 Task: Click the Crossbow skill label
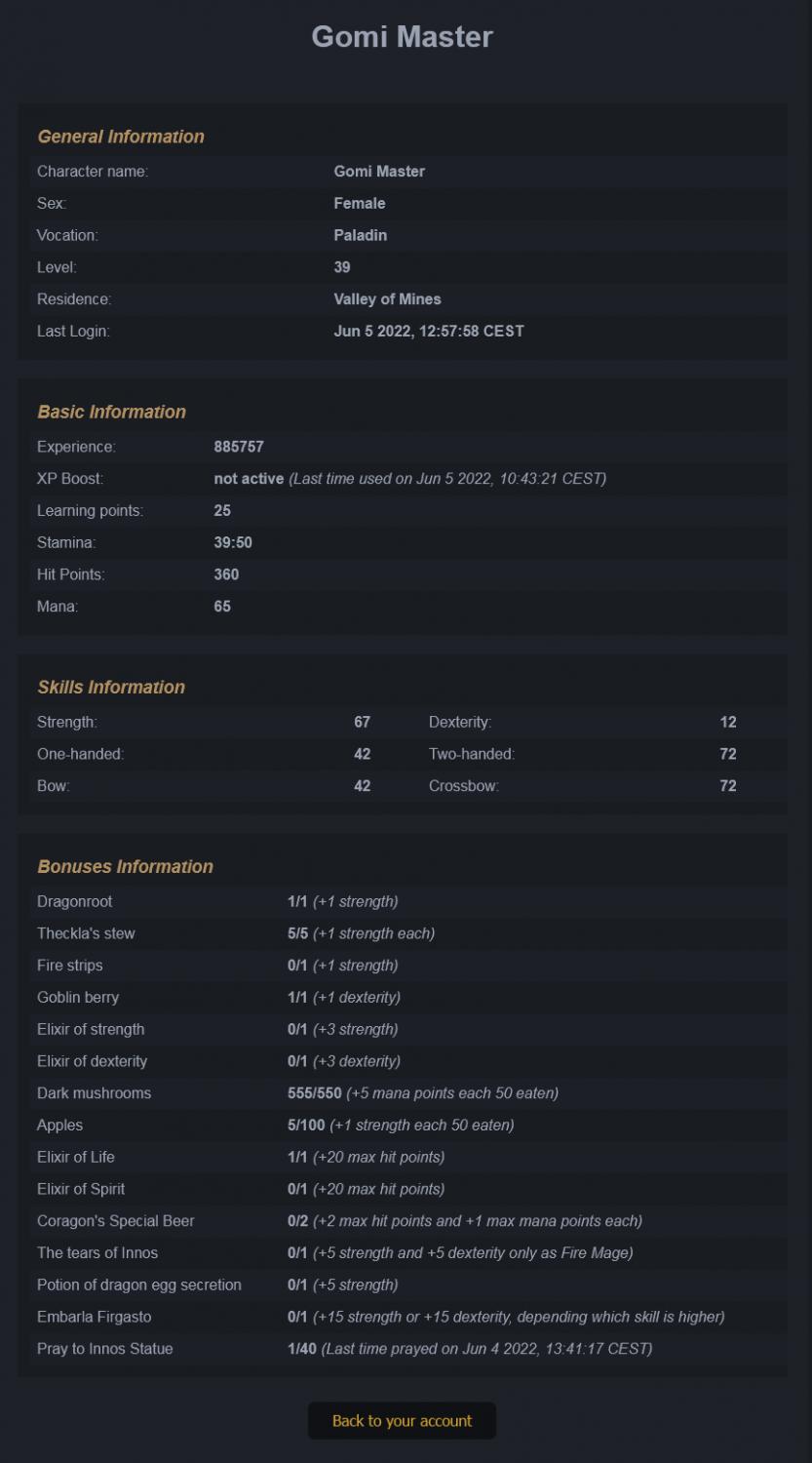[x=463, y=786]
